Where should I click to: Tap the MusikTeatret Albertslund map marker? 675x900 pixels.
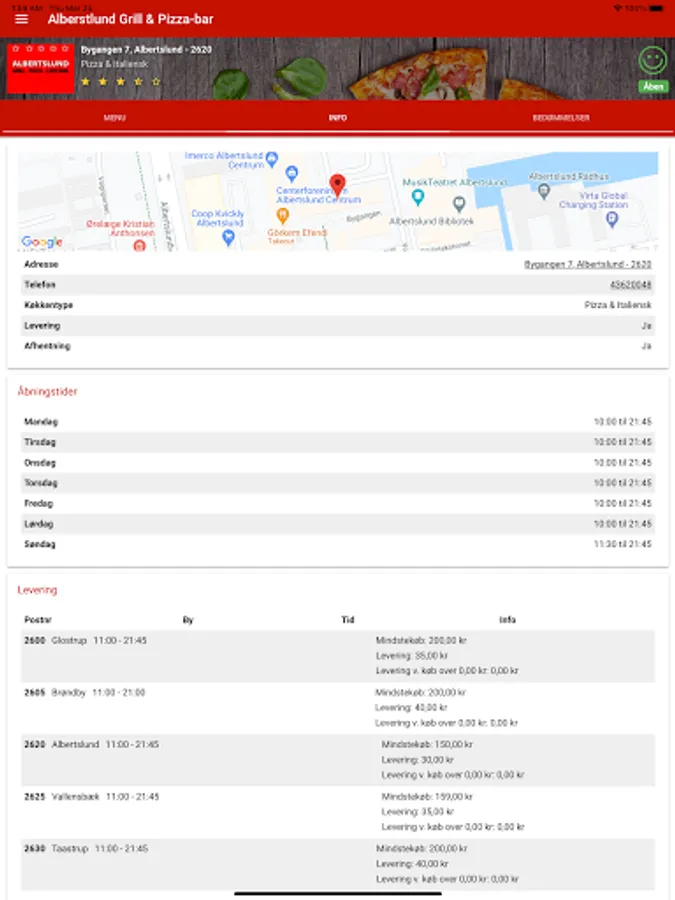[x=418, y=197]
